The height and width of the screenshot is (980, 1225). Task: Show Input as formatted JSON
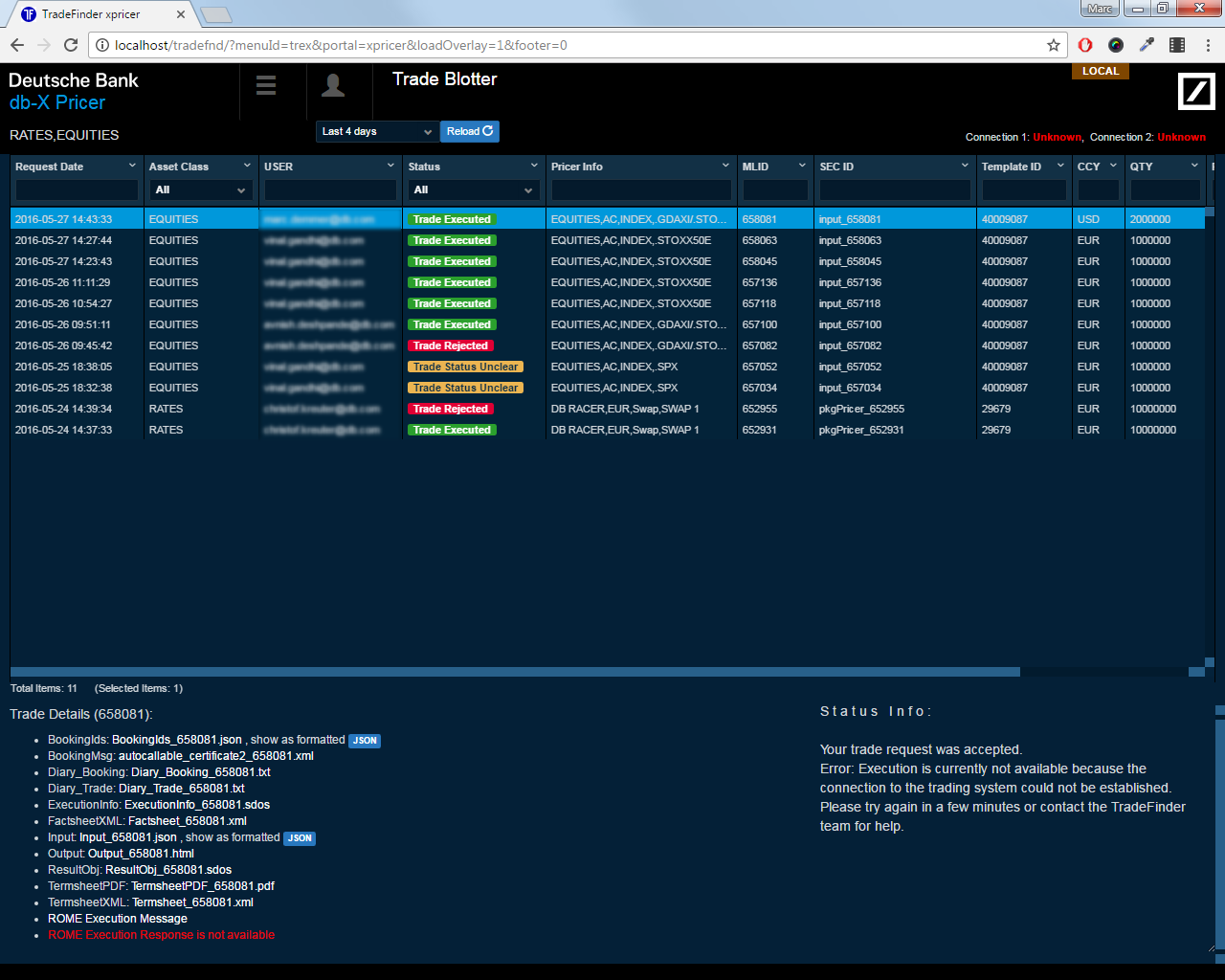point(301,838)
